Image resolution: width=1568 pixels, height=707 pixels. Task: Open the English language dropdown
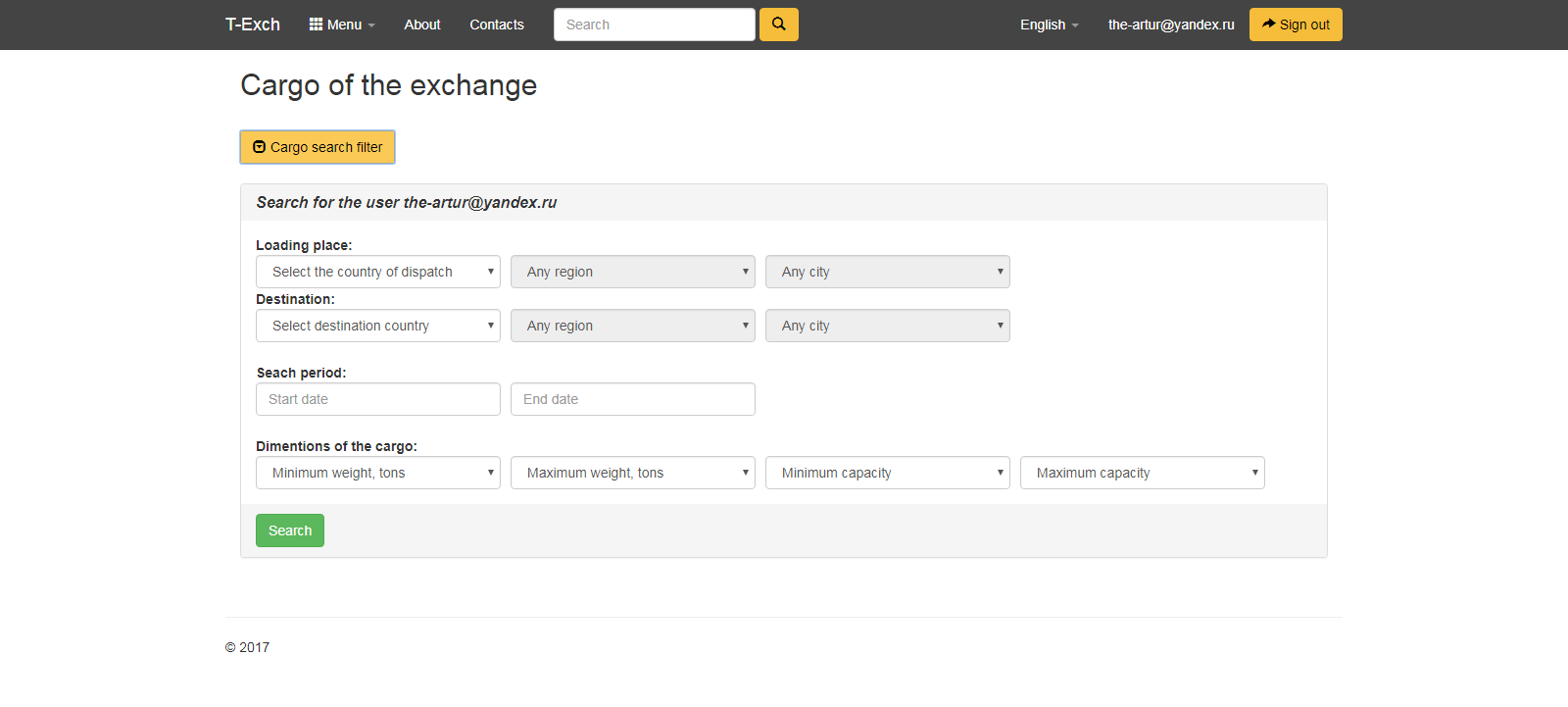coord(1049,25)
